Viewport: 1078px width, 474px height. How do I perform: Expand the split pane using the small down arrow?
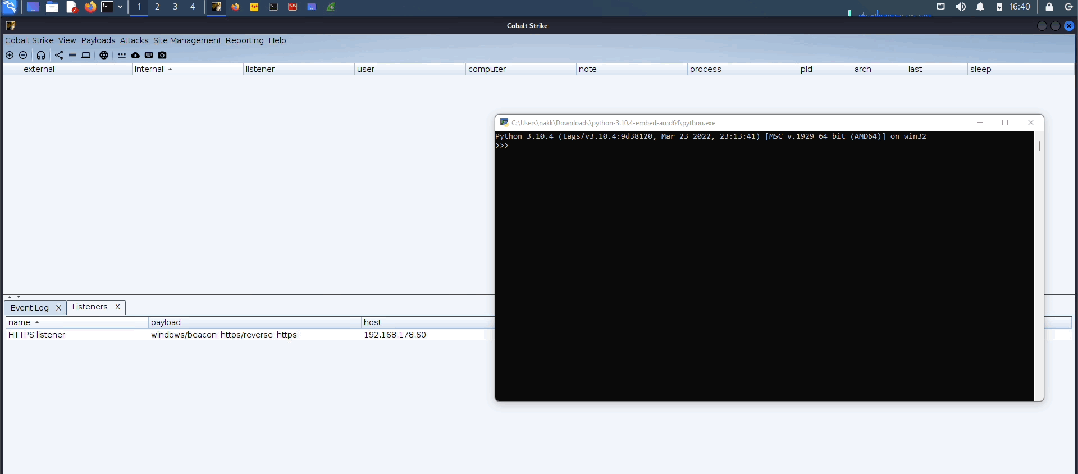coord(18,297)
